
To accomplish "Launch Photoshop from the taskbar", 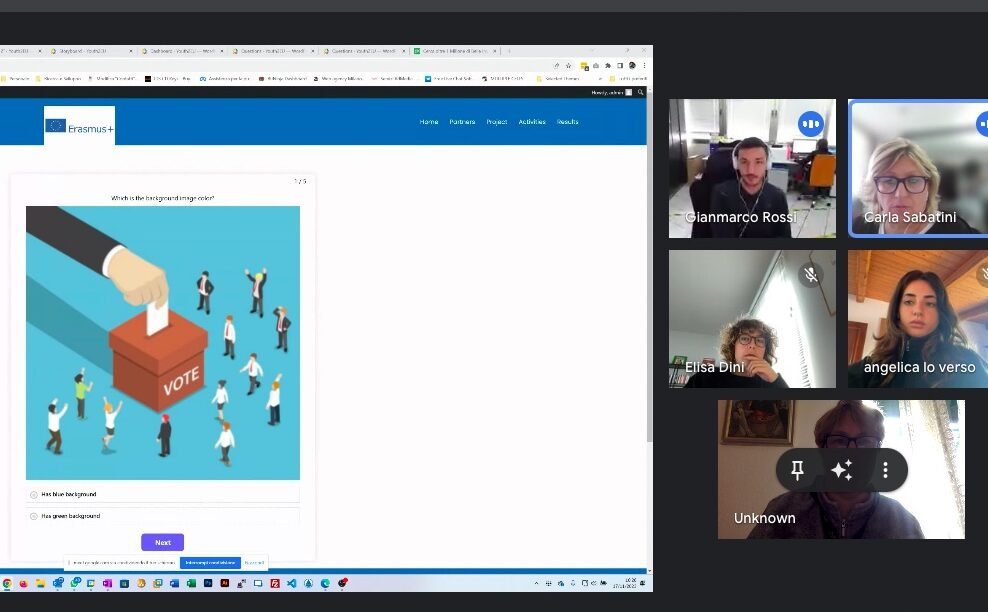I will point(208,584).
